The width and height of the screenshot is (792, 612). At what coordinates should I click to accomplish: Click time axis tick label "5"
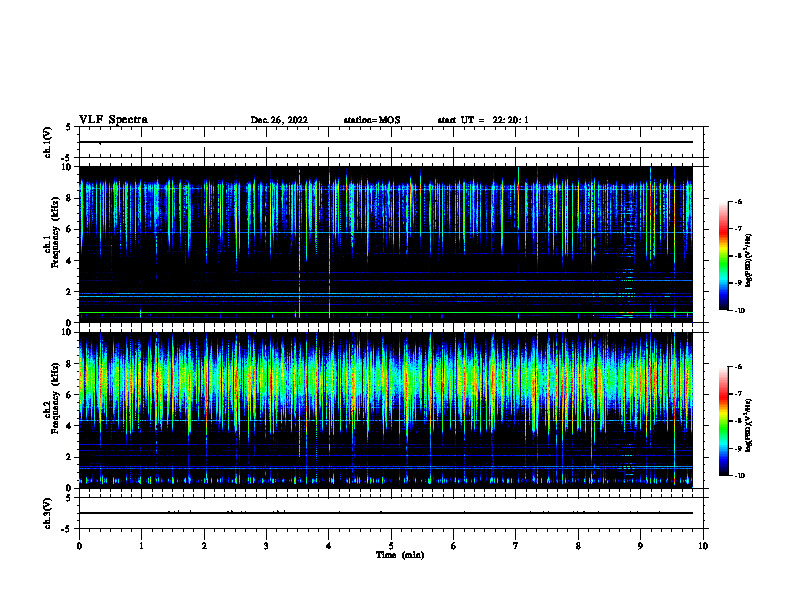(391, 546)
